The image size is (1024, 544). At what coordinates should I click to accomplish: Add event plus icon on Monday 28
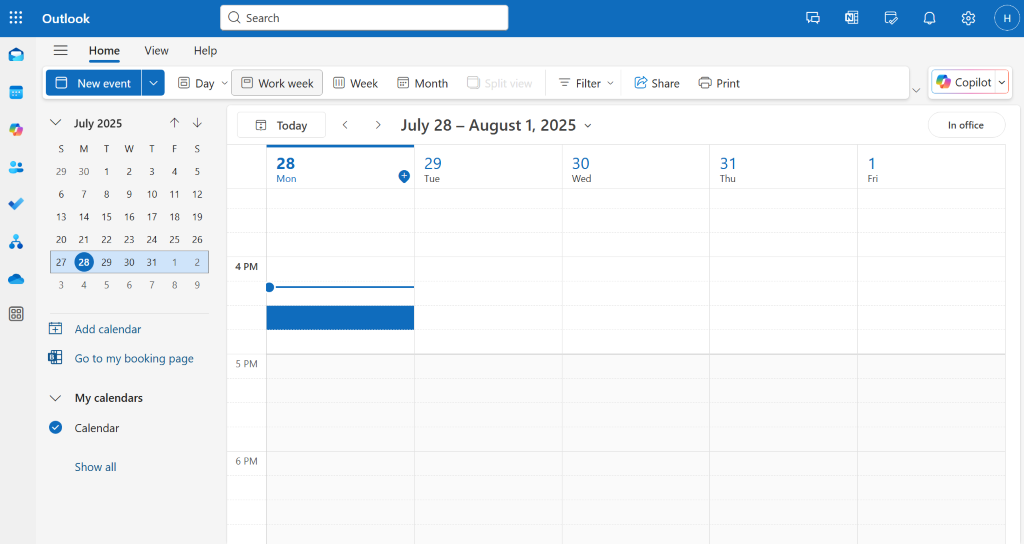(404, 176)
